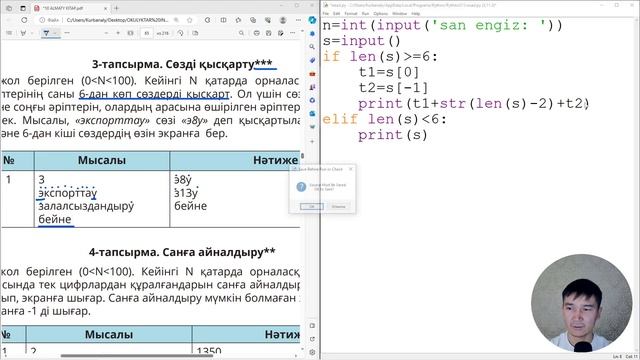Toggle the PDF page view icon
The width and height of the screenshot is (640, 360).
click(x=195, y=33)
